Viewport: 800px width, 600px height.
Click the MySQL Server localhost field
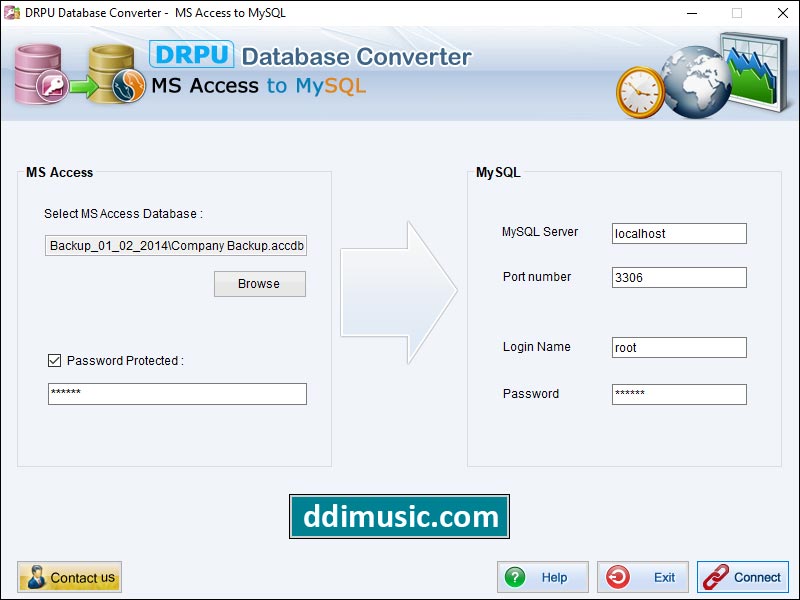(678, 233)
